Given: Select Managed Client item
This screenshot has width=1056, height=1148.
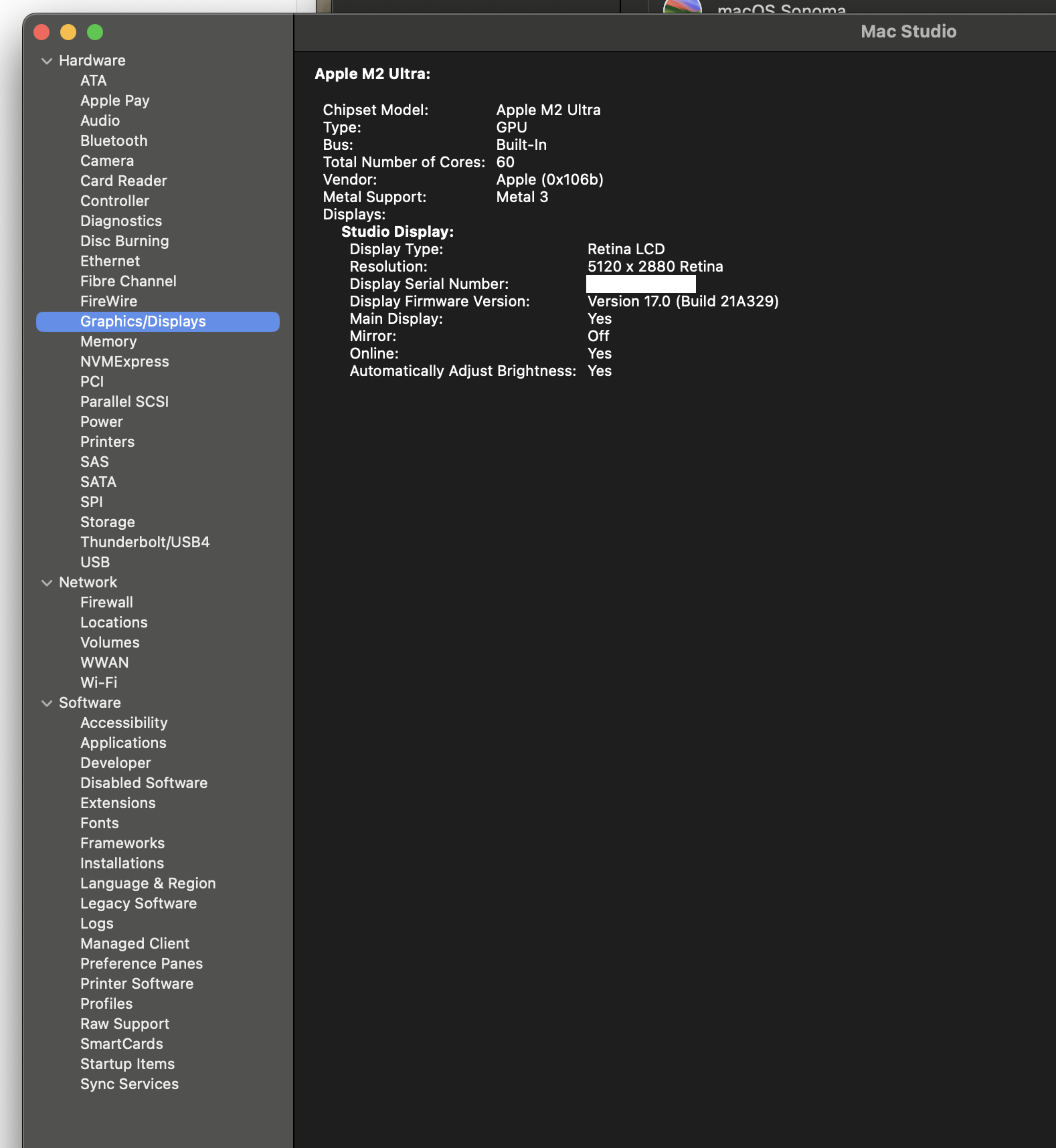Looking at the screenshot, I should pos(135,943).
